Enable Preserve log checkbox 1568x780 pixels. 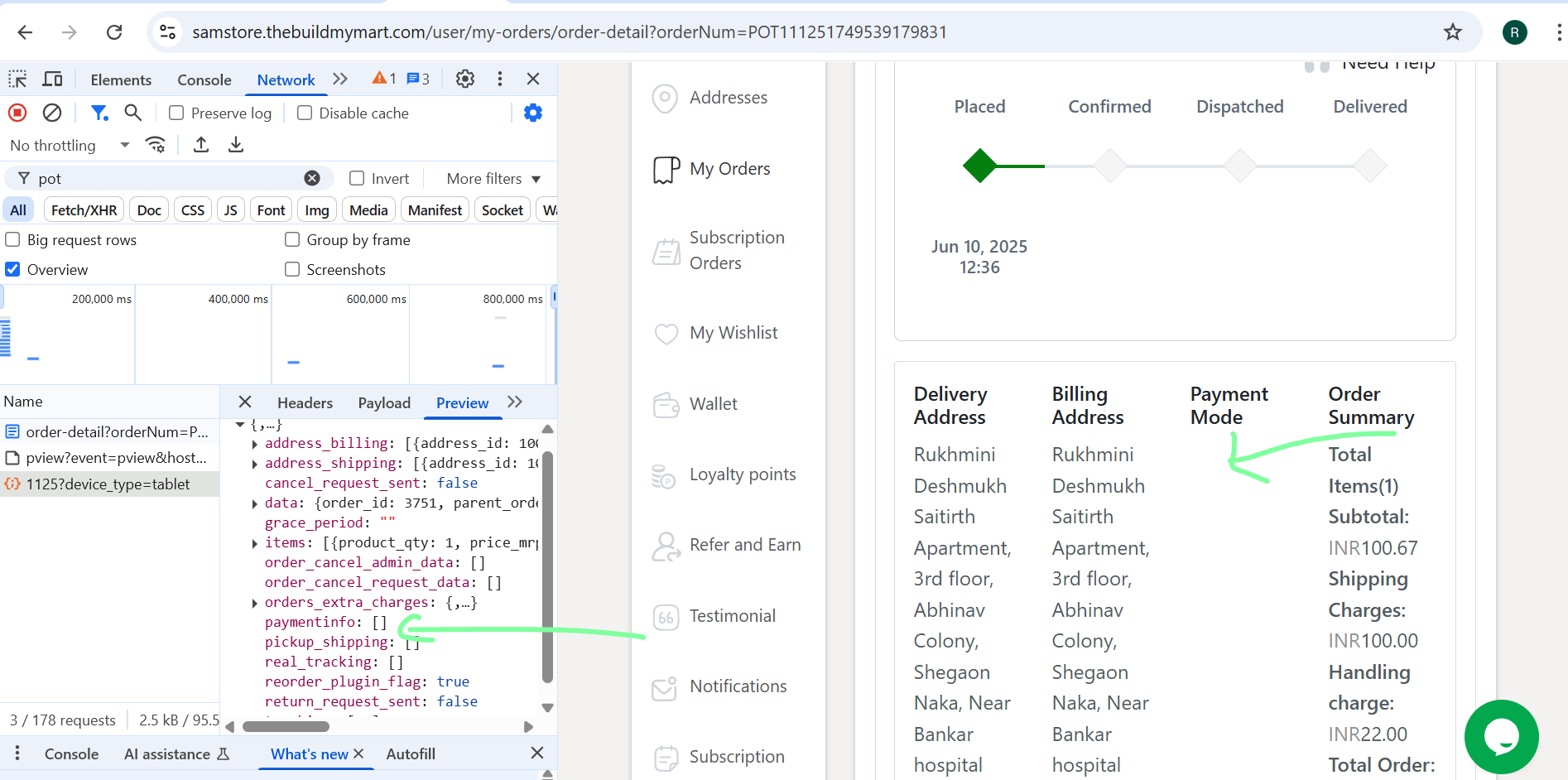[x=176, y=113]
